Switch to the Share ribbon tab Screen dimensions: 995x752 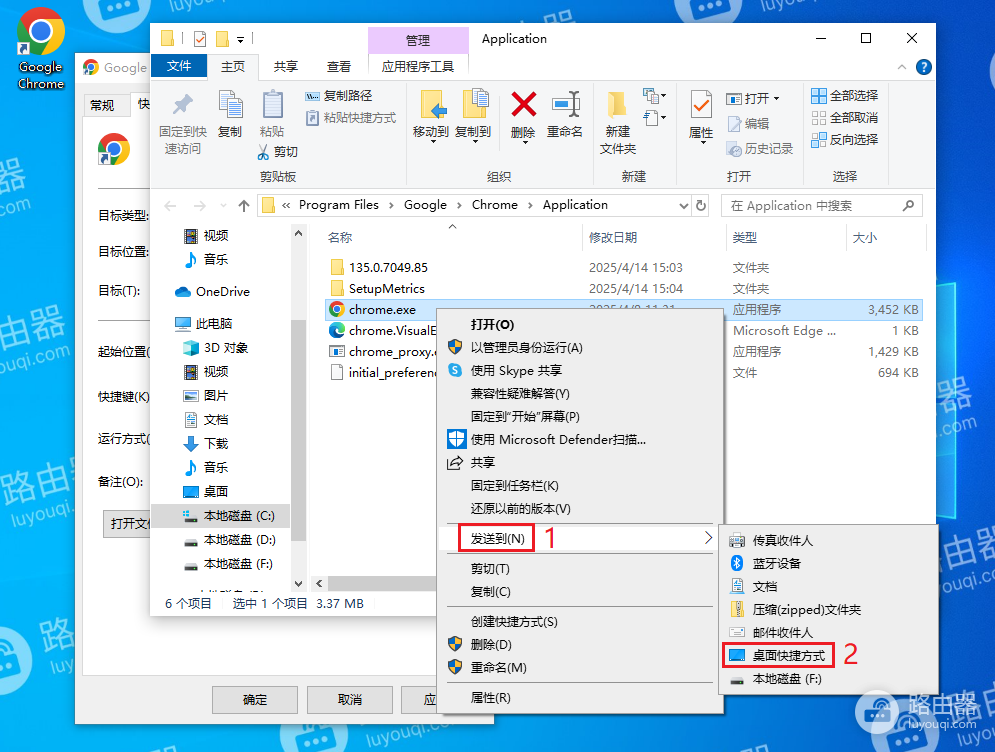(286, 67)
